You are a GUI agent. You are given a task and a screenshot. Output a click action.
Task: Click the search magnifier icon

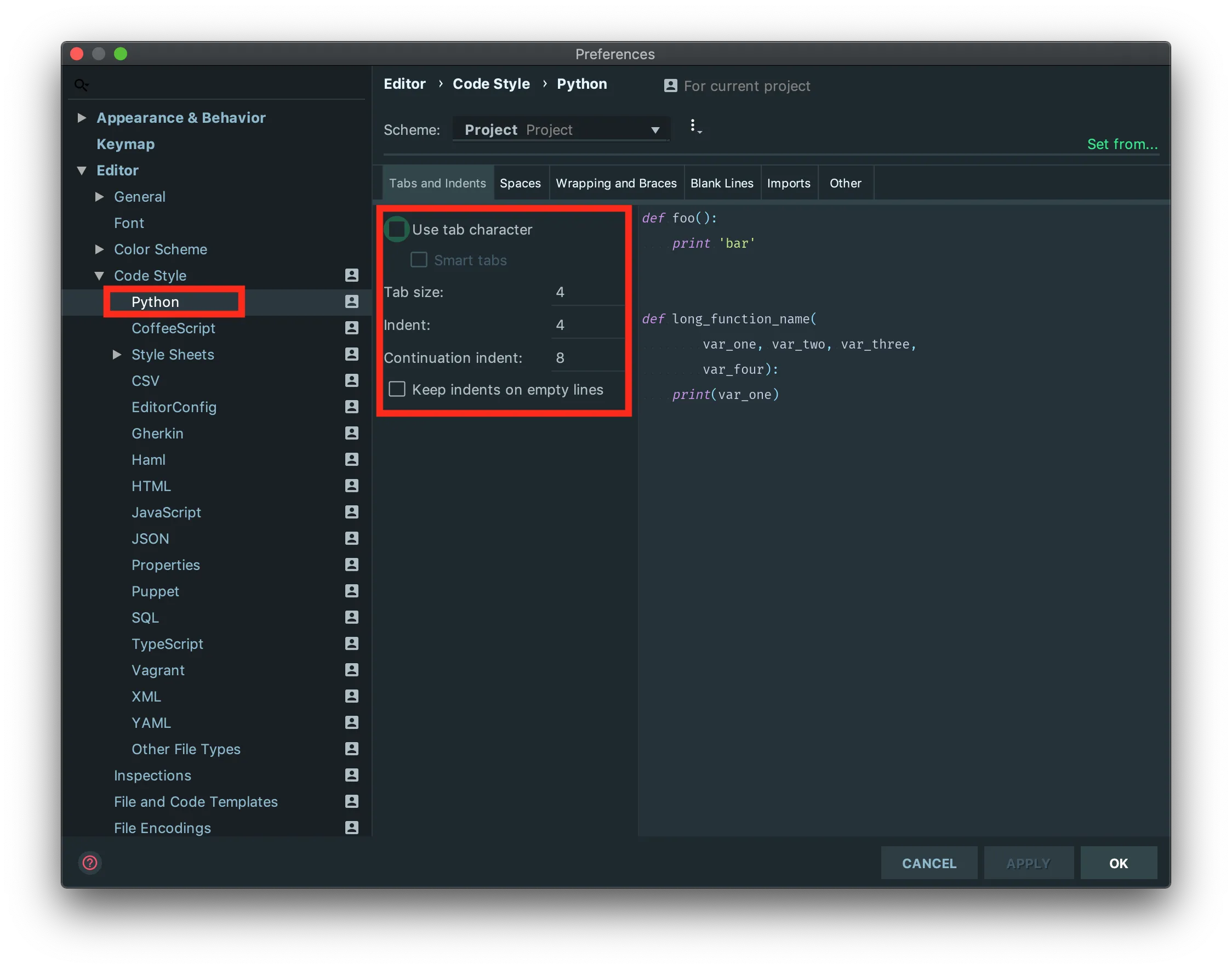click(x=81, y=85)
